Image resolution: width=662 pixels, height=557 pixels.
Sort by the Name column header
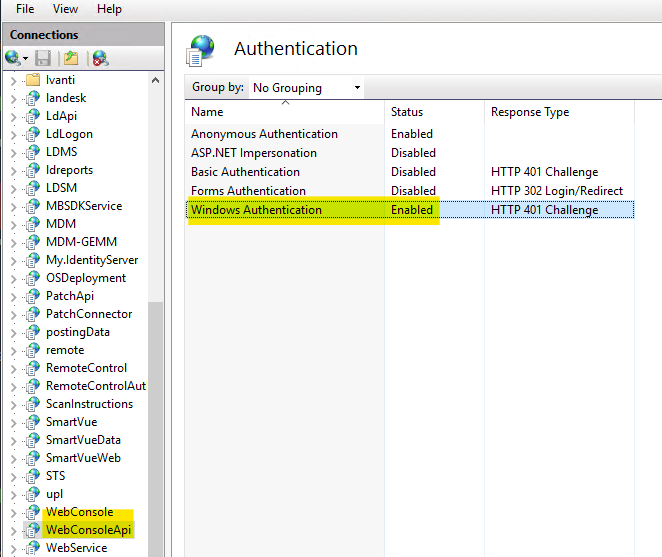285,112
